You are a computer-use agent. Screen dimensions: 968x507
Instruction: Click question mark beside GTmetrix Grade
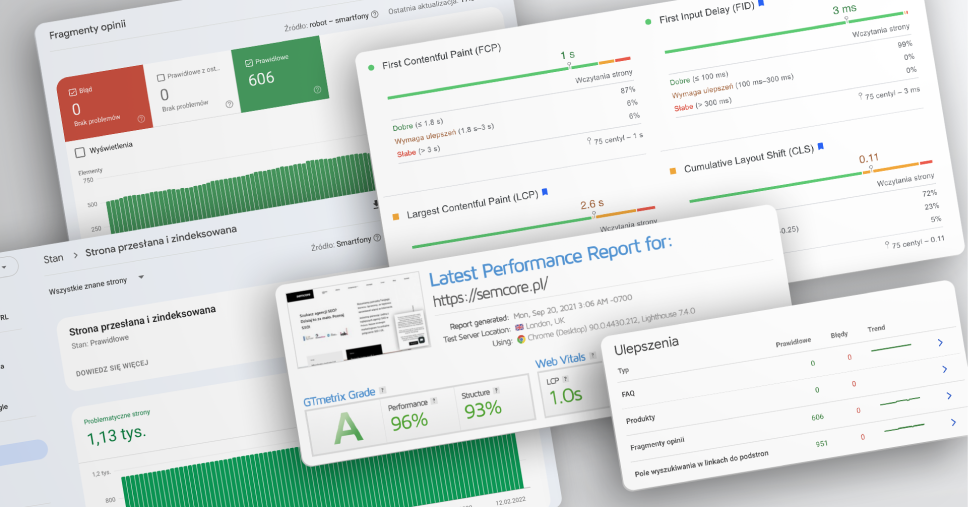pyautogui.click(x=382, y=390)
